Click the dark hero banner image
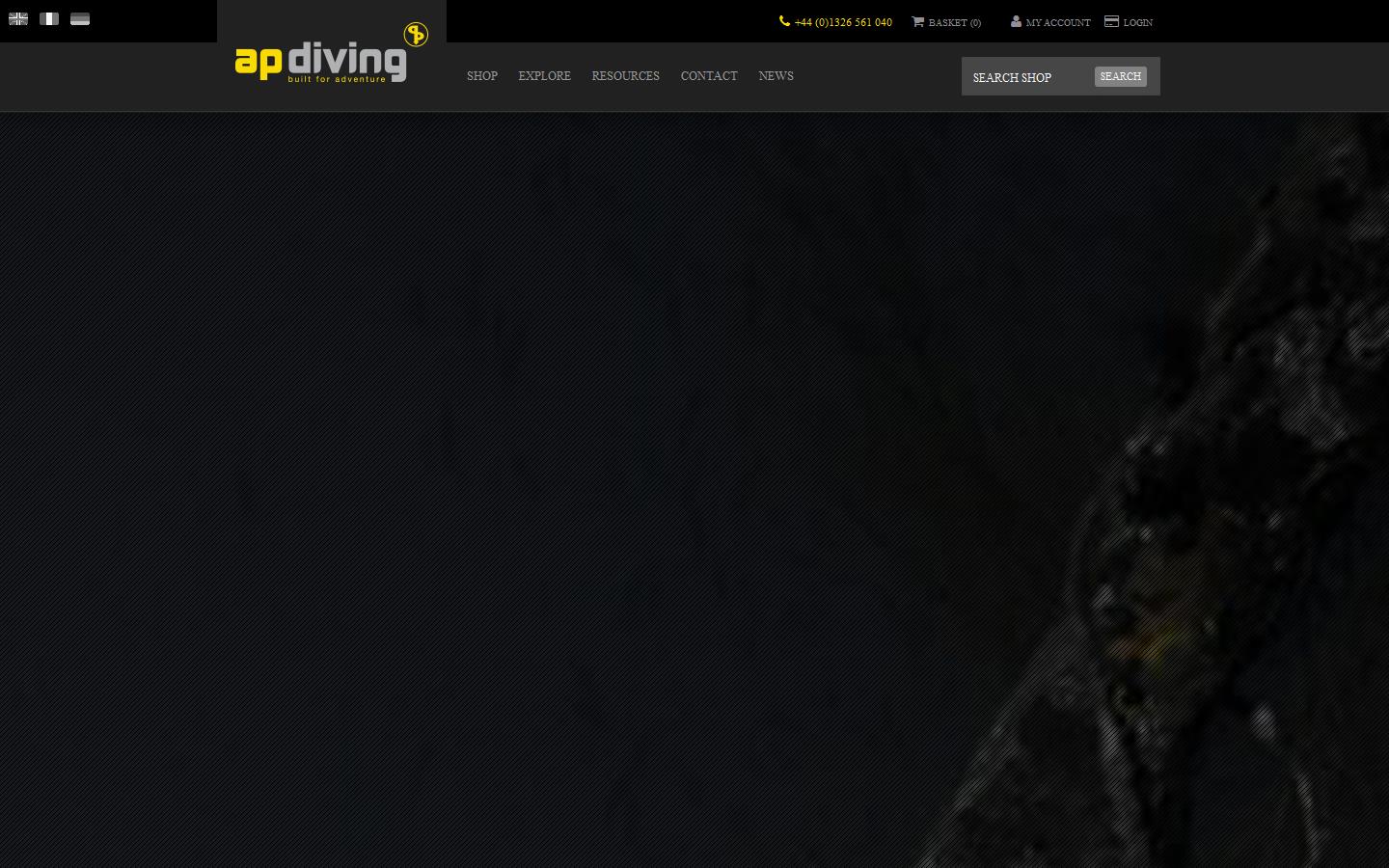Screen dimensions: 1389x868 pos(694,482)
